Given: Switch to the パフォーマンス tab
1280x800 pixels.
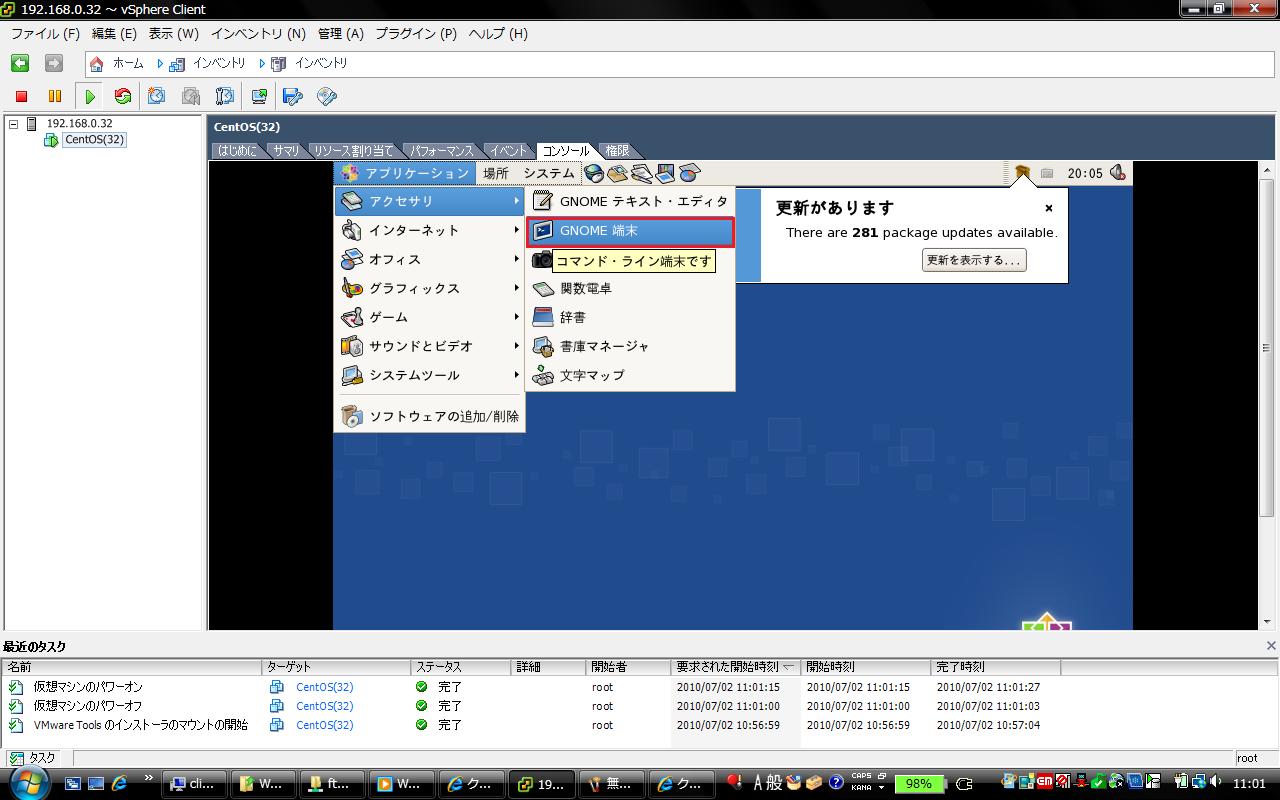Looking at the screenshot, I should click(x=441, y=151).
